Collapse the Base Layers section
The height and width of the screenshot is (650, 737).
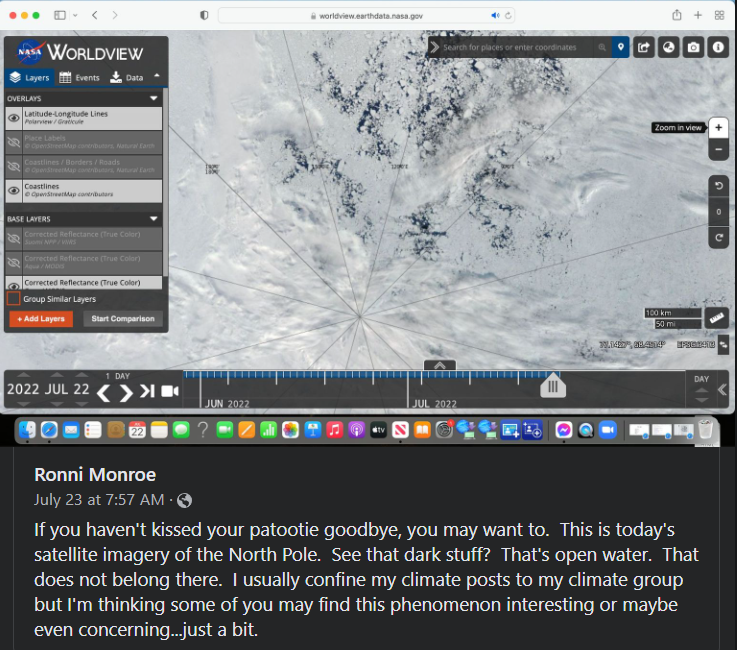154,218
